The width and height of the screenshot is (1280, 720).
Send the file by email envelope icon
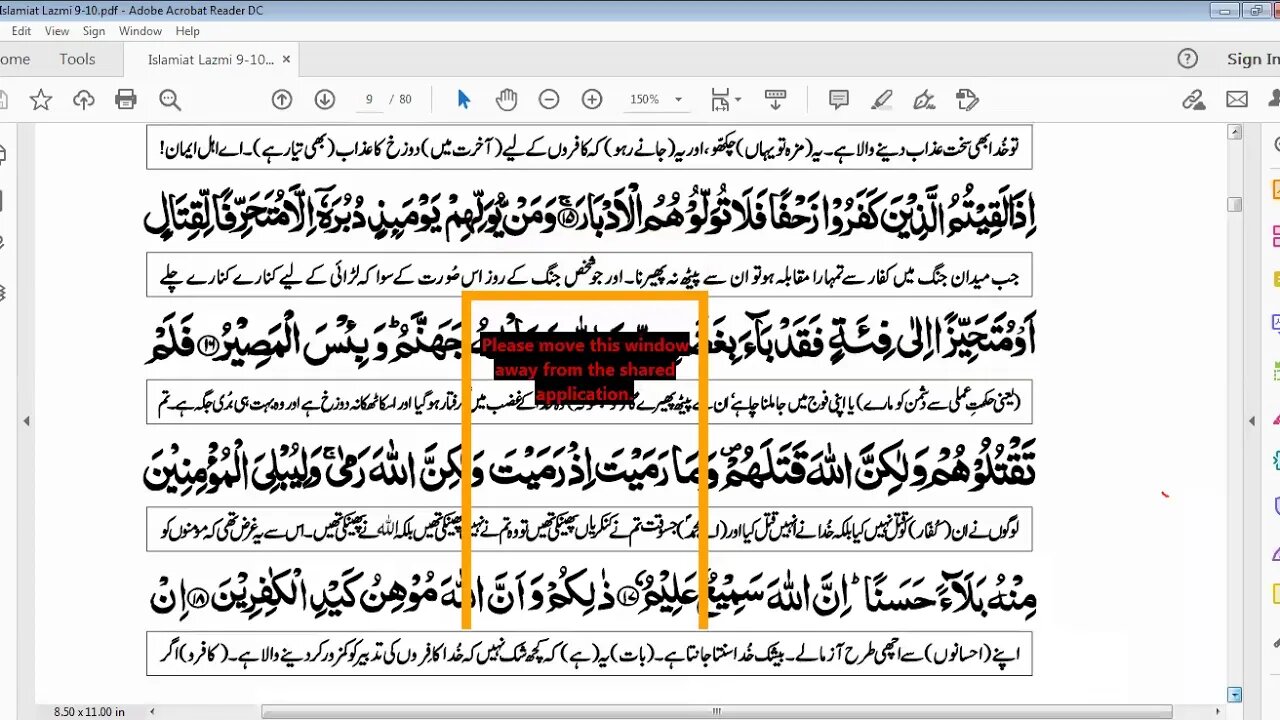click(x=1237, y=99)
